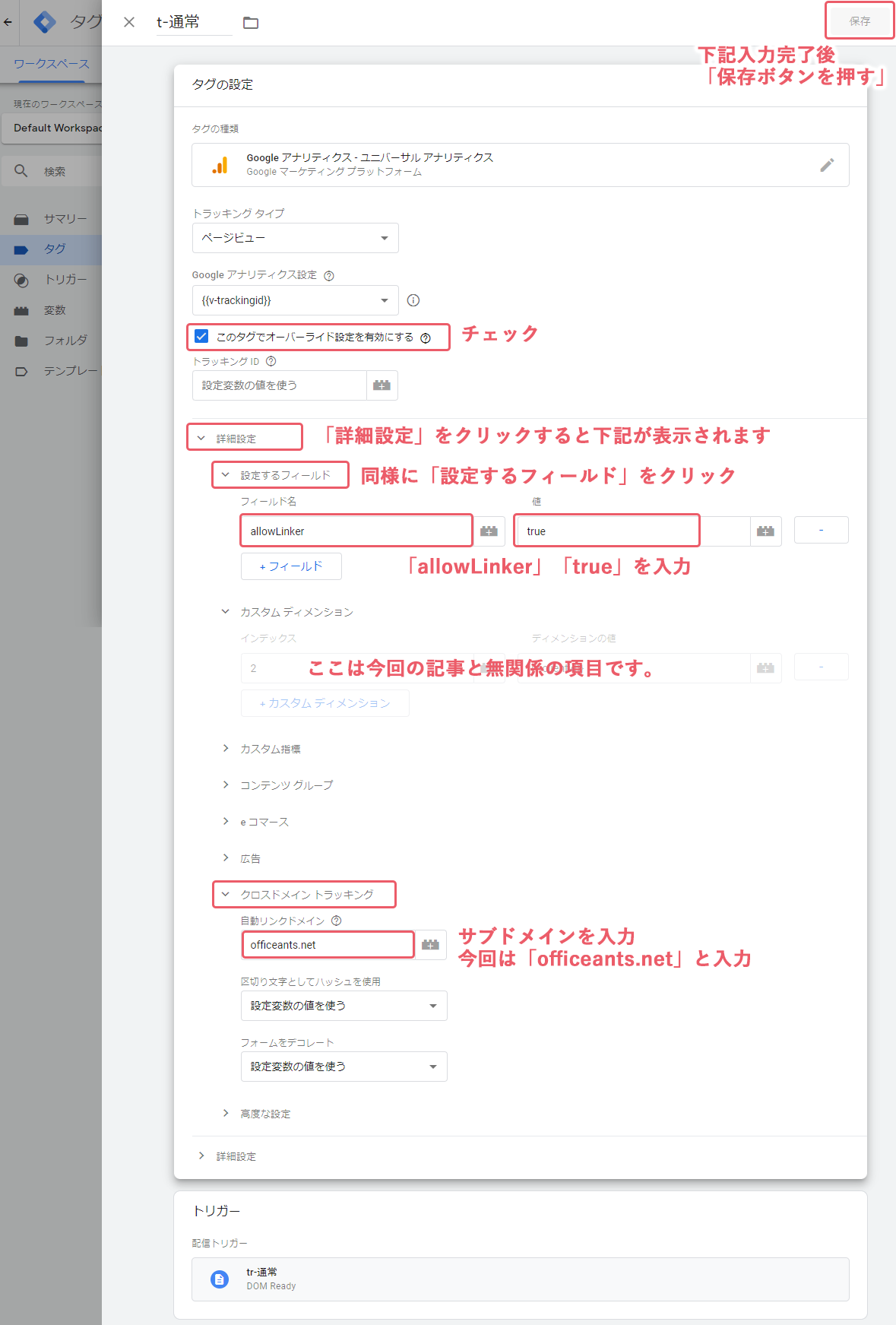Screen dimensions: 896x1325
Task: Click the トリガー icon in the sidebar
Action: (x=21, y=281)
